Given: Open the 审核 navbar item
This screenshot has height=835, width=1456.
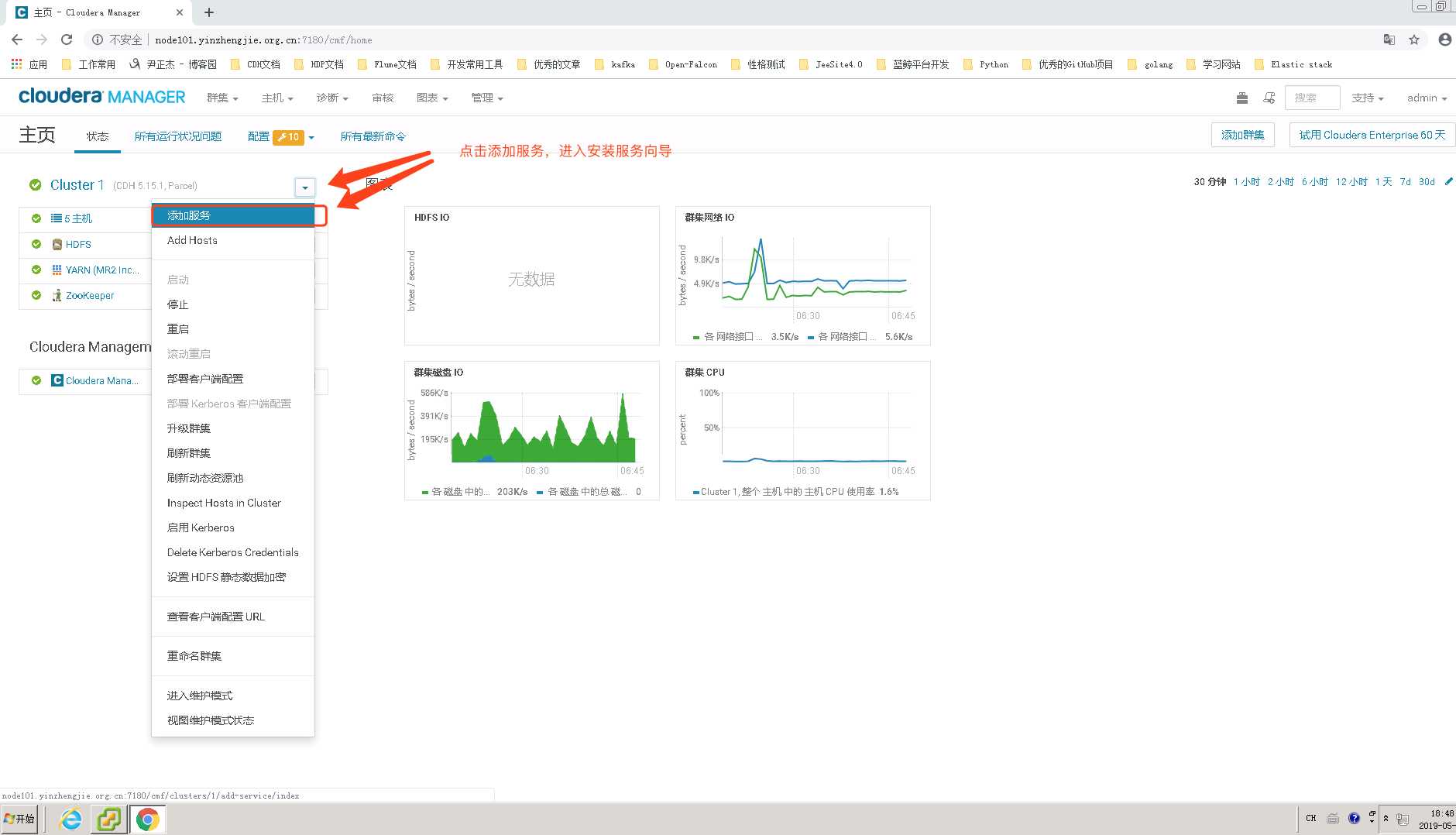Looking at the screenshot, I should click(383, 98).
